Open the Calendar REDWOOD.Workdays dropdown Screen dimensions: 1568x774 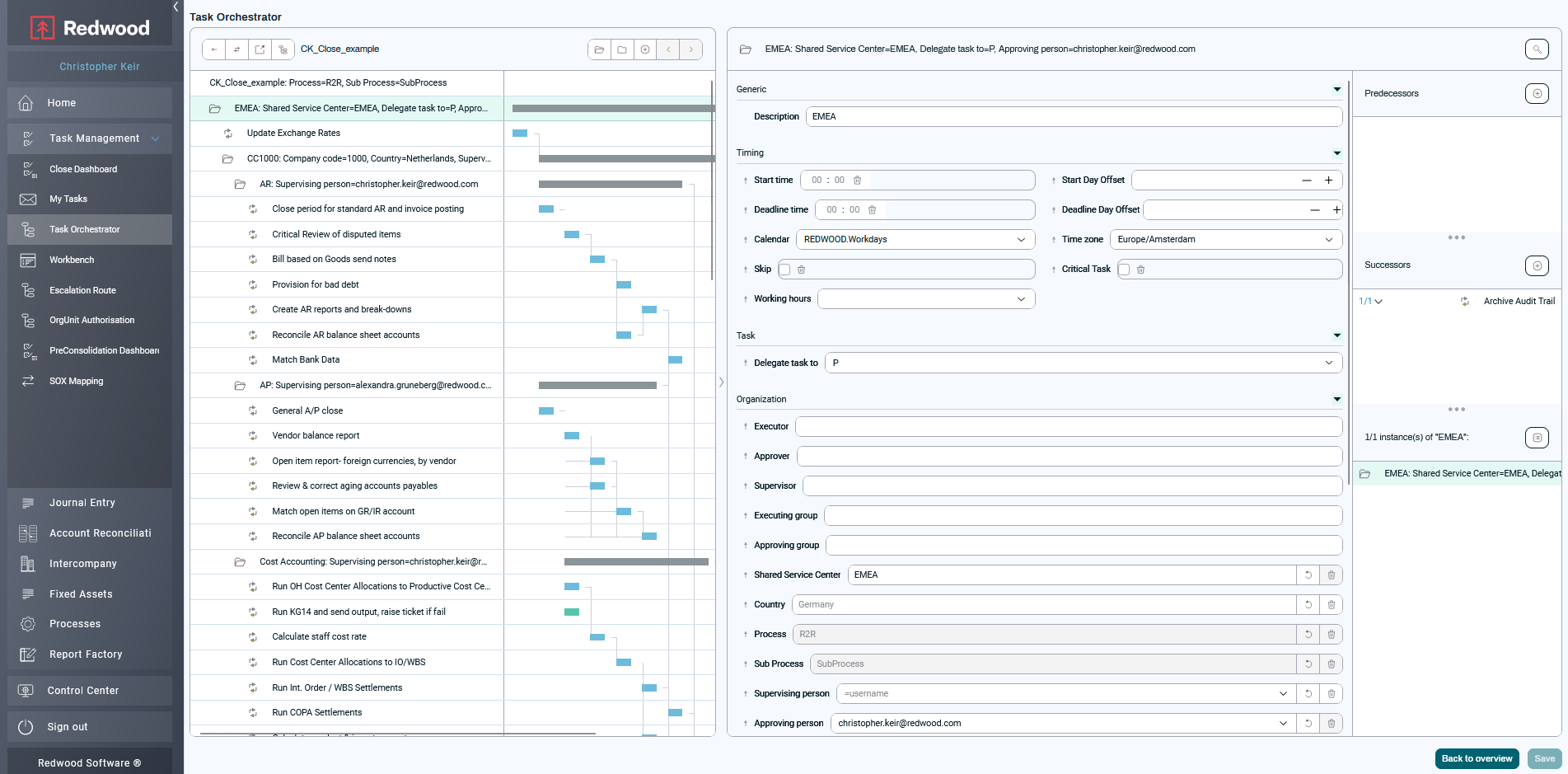click(x=915, y=240)
